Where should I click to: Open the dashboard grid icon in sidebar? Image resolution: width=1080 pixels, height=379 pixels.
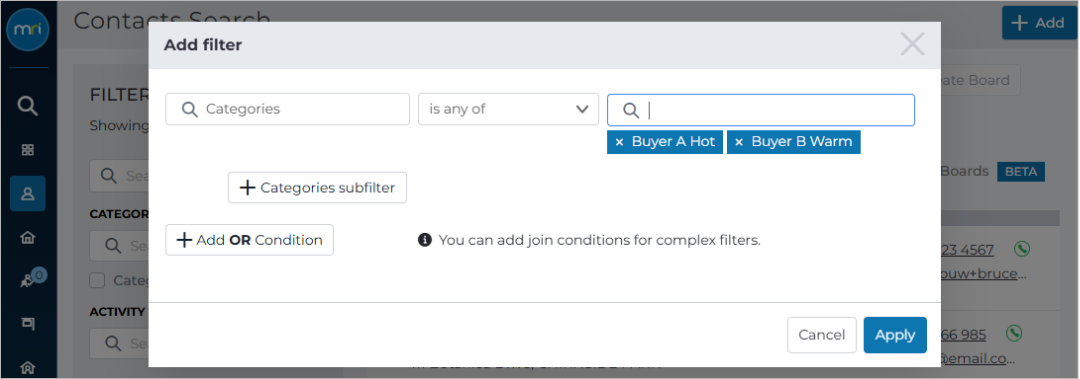(28, 150)
